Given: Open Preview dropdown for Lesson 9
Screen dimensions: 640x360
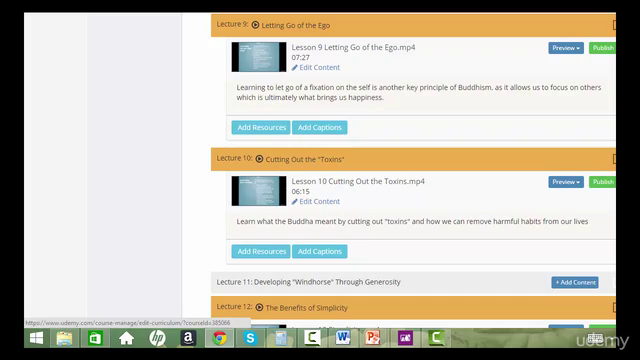Looking at the screenshot, I should coord(566,48).
